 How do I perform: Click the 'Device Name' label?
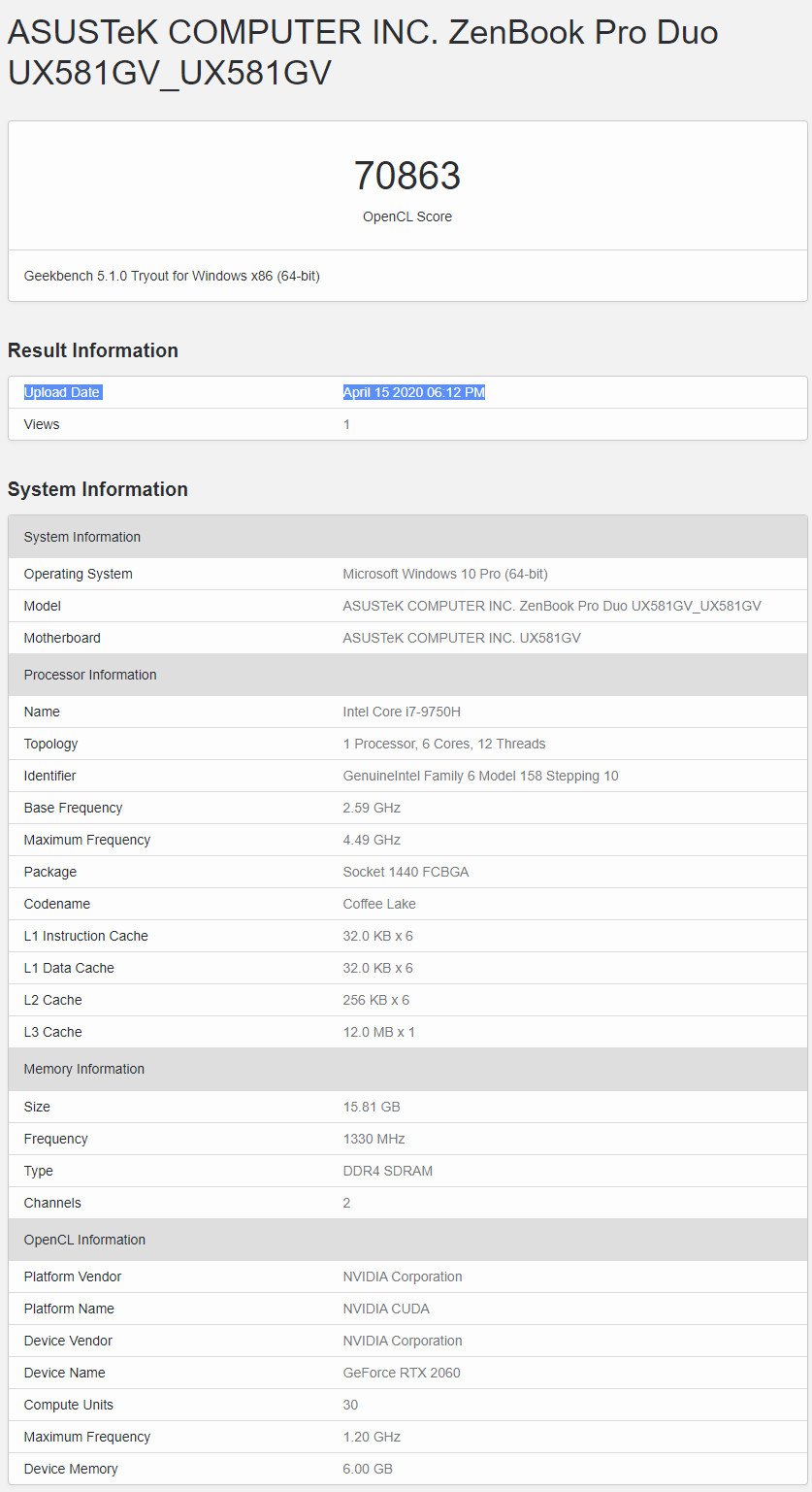tap(65, 1373)
